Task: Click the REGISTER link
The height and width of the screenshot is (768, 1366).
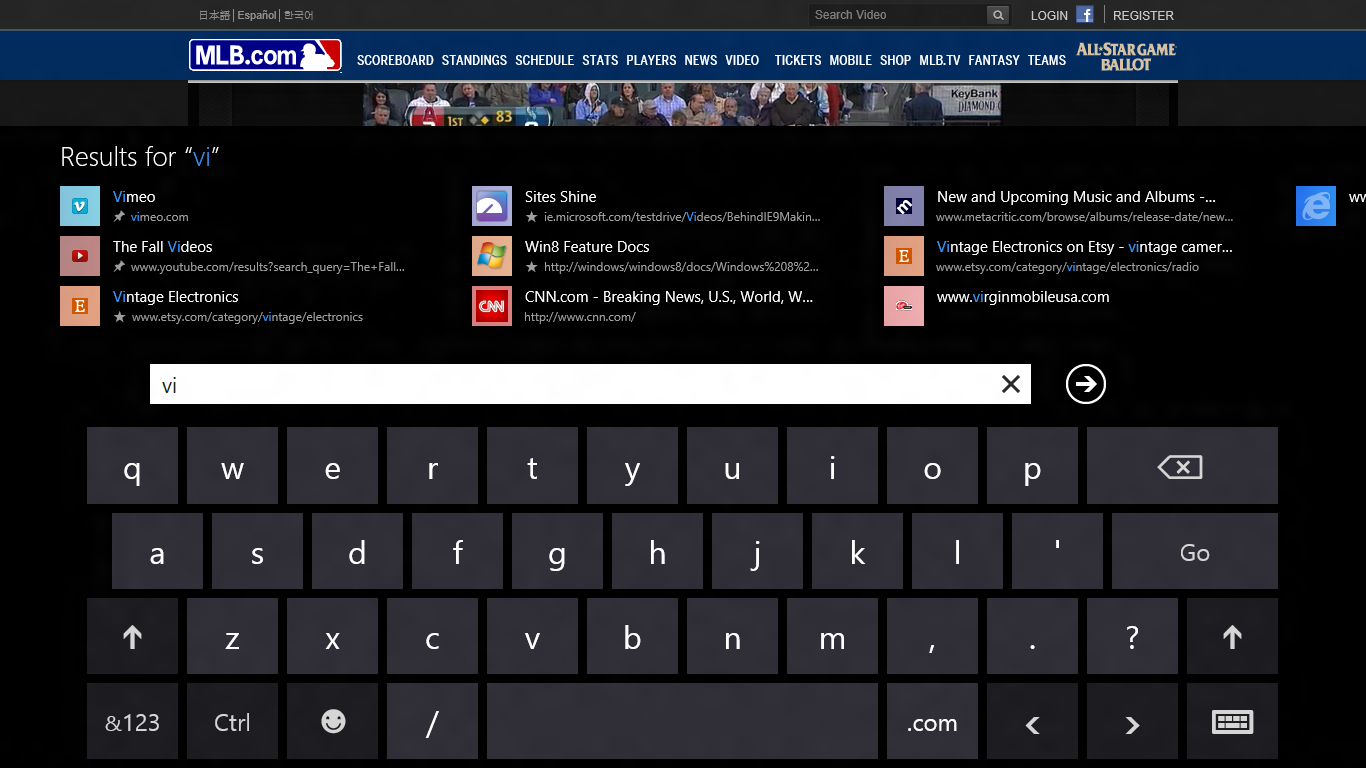Action: click(x=1143, y=15)
